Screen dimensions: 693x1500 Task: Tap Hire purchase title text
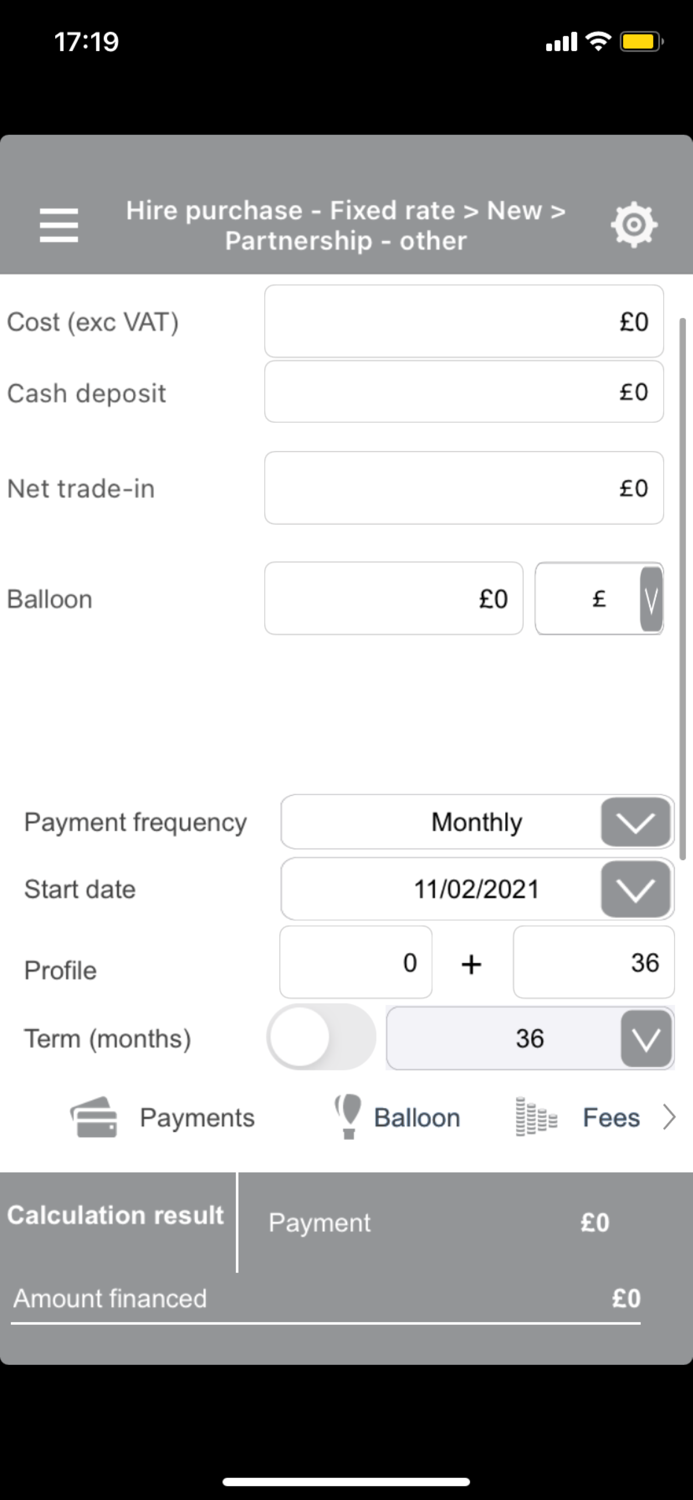tap(345, 225)
